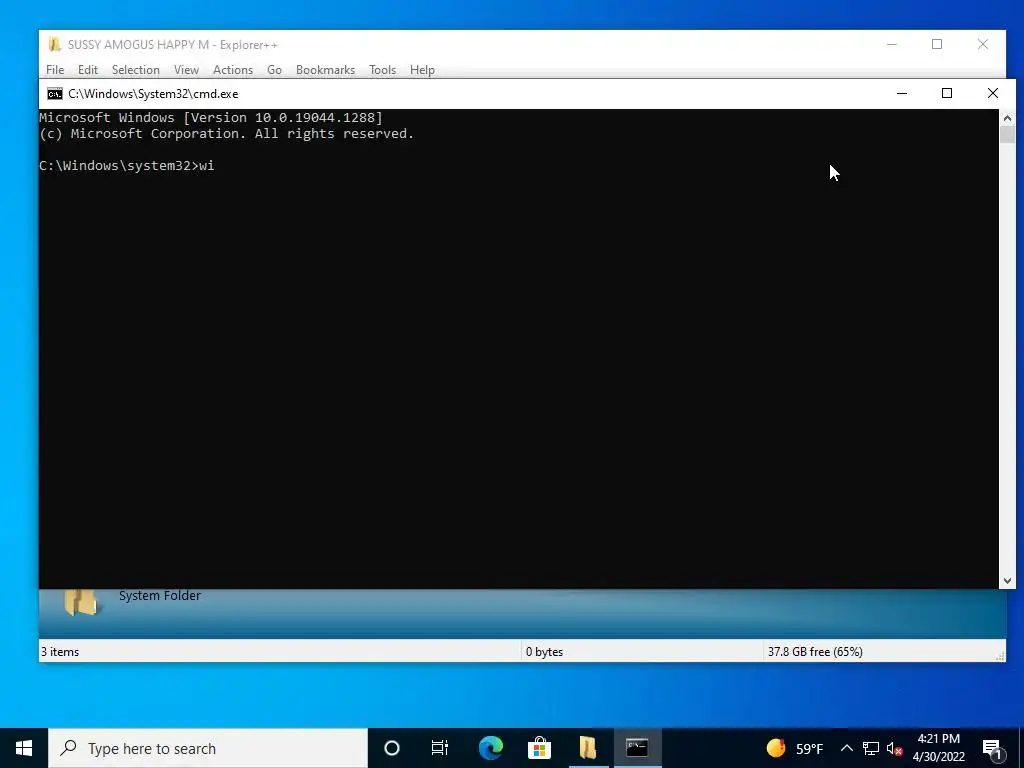Open the Selection menu in Explorer++
Screen dimensions: 1024x768
point(135,70)
